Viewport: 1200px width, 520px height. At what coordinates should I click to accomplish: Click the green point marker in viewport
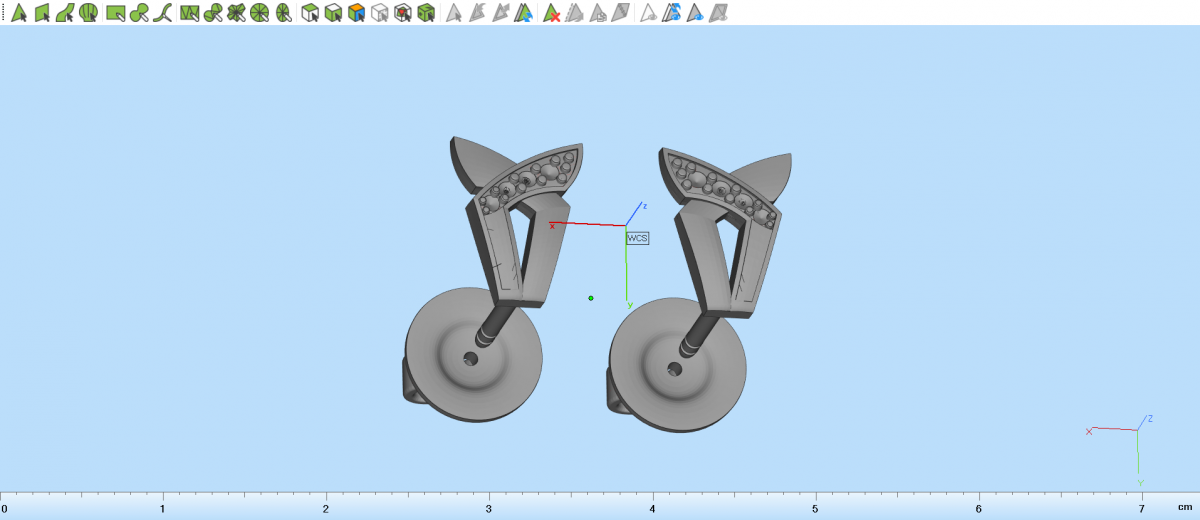coord(591,298)
